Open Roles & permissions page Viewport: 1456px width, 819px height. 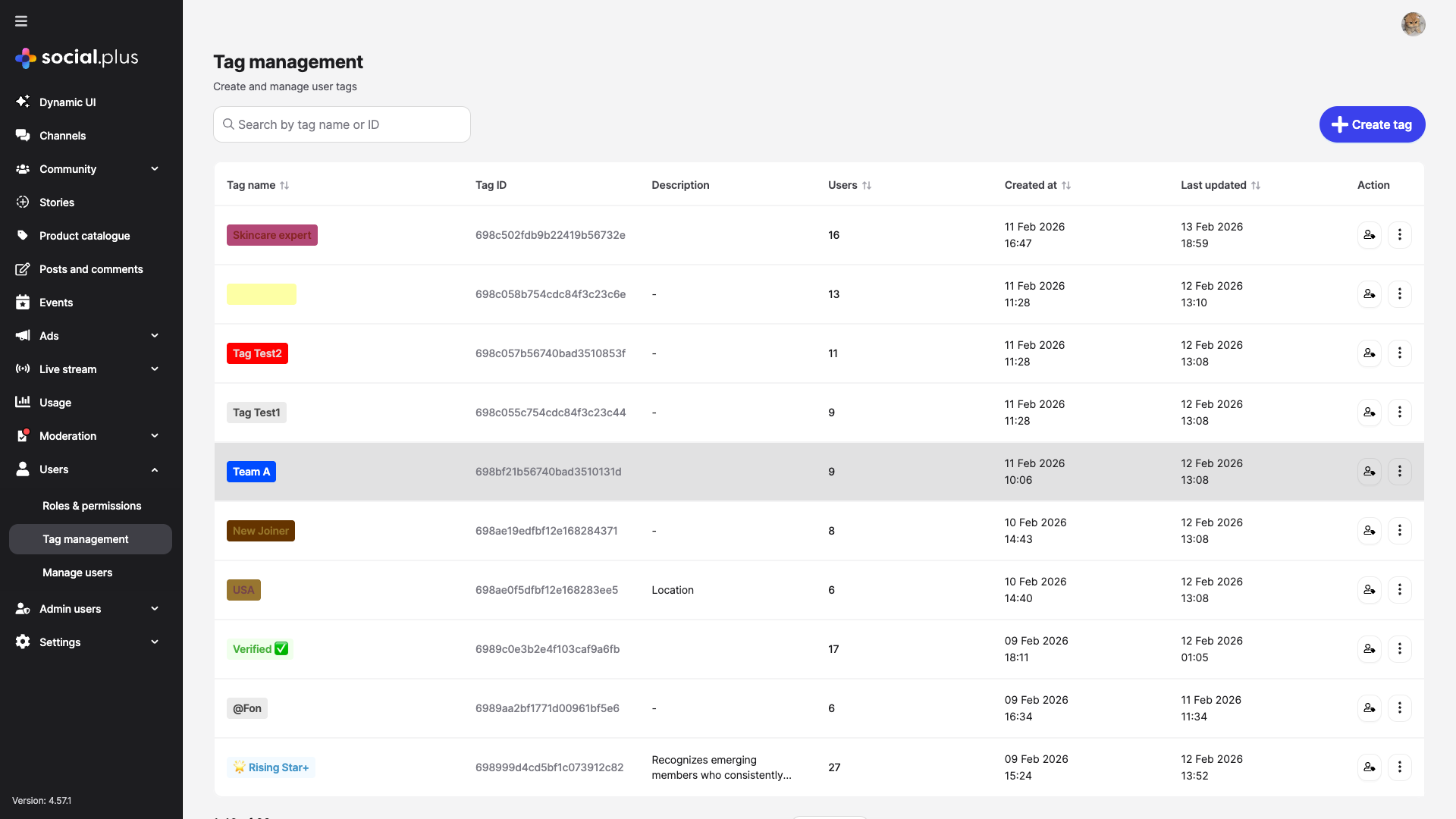pos(92,506)
